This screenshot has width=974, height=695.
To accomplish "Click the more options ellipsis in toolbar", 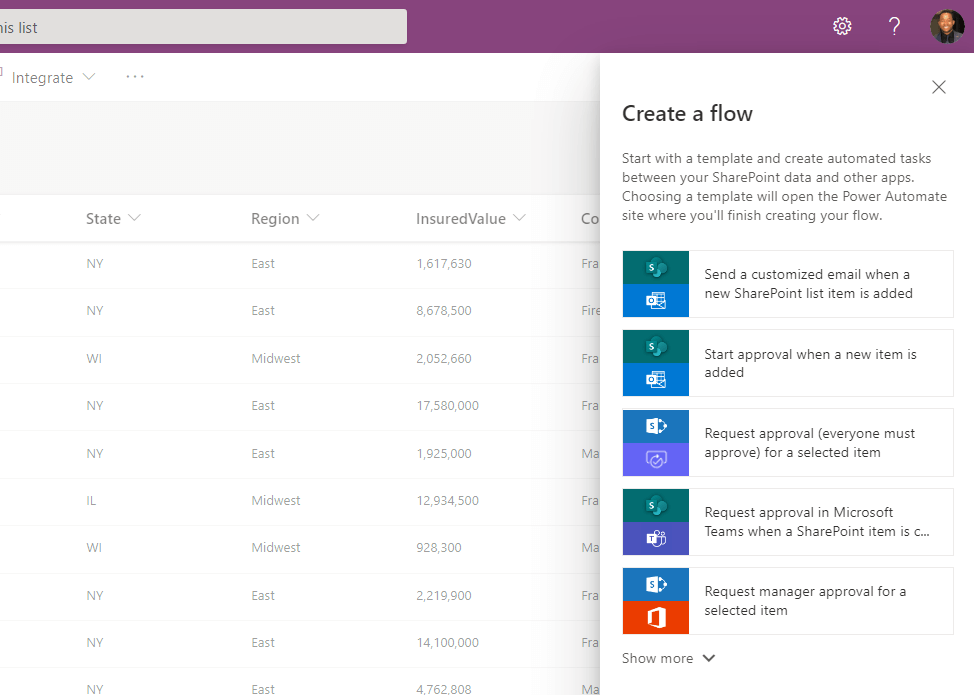I will pos(135,77).
